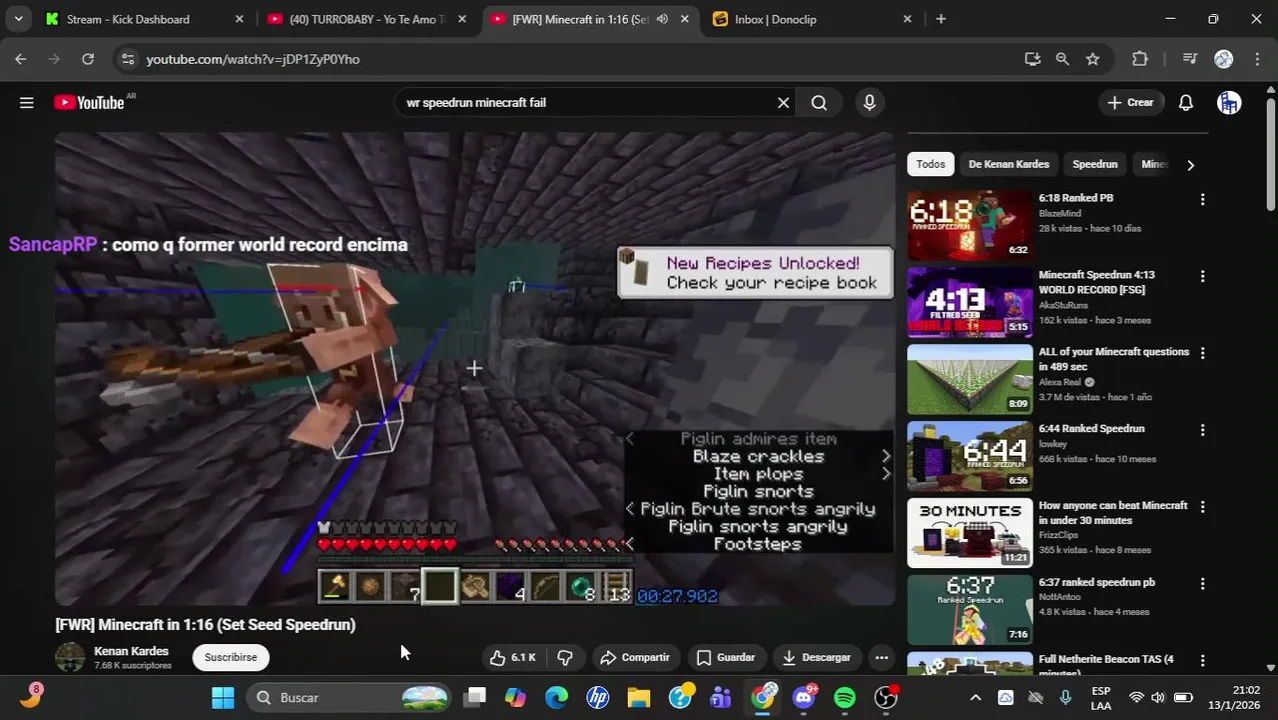Open 6:44 Ranked Speedrun thumbnail

(x=969, y=456)
